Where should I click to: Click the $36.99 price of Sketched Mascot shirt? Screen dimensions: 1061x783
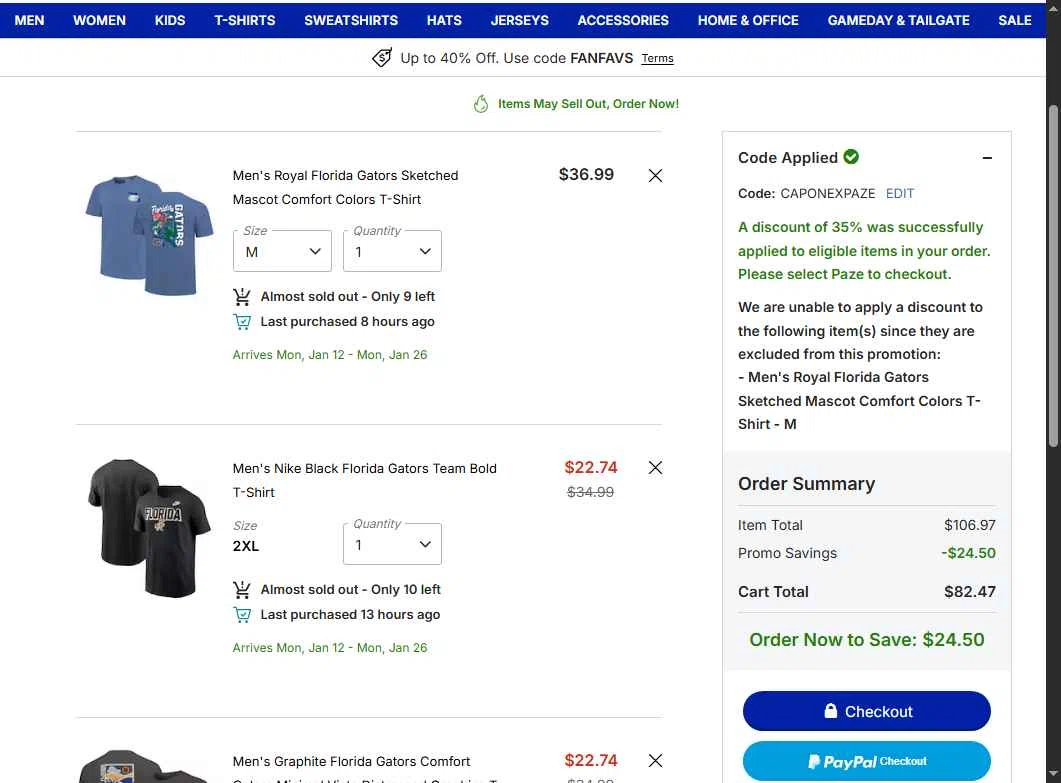pos(586,175)
